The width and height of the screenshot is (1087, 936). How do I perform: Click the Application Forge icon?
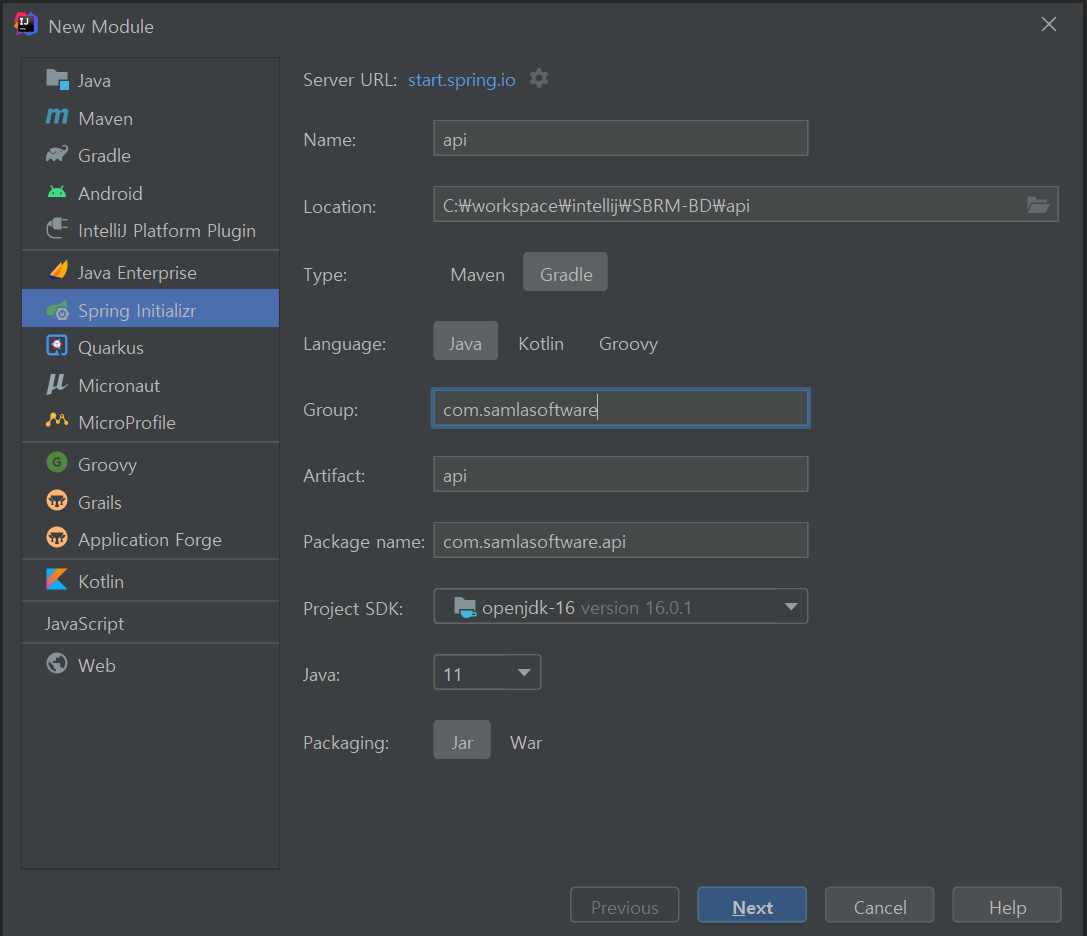tap(57, 537)
